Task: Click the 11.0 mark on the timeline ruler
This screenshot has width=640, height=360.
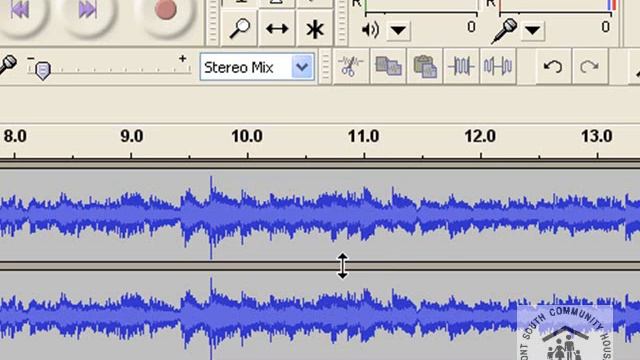Action: coord(363,136)
